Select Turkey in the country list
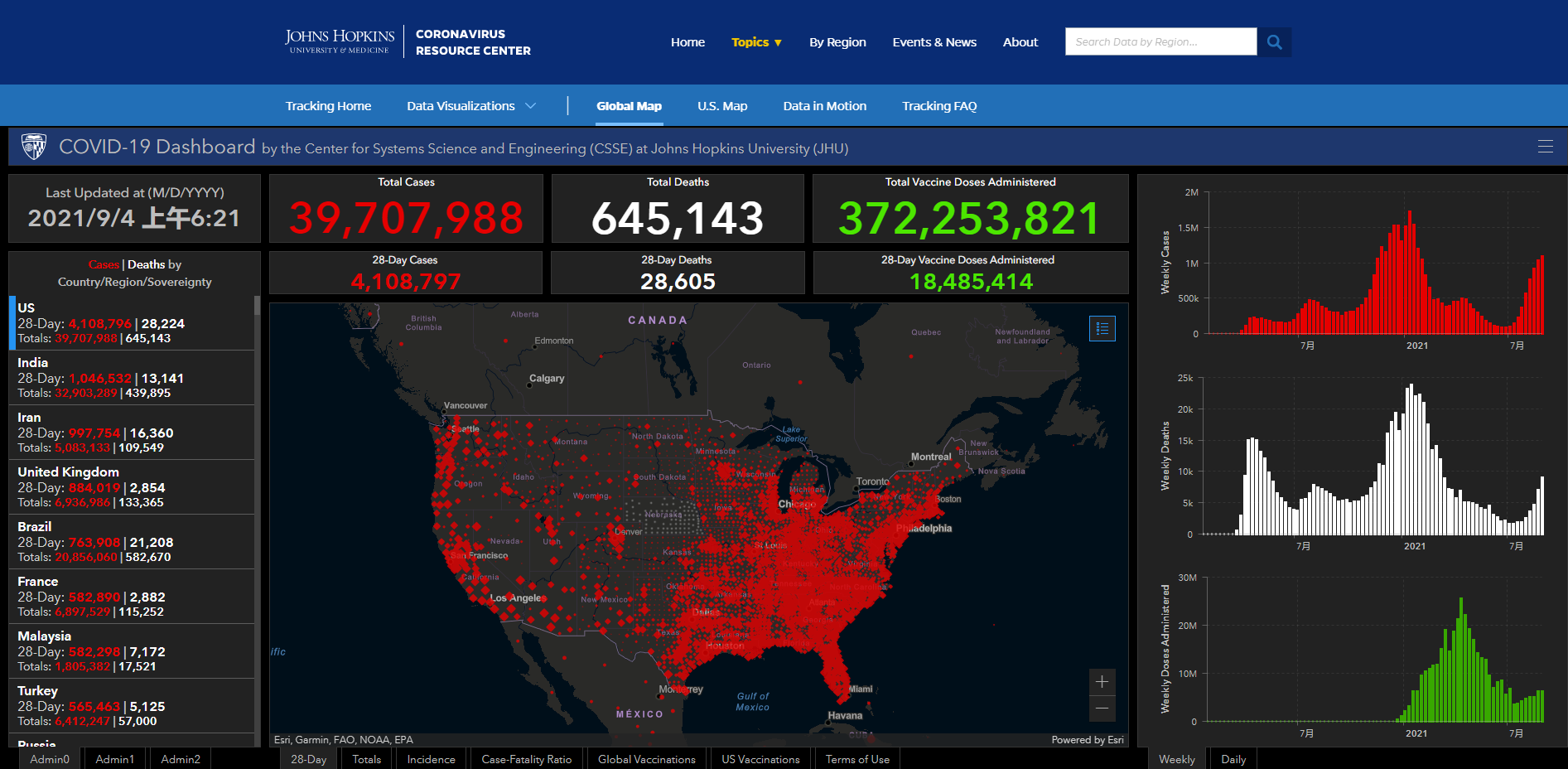 133,706
